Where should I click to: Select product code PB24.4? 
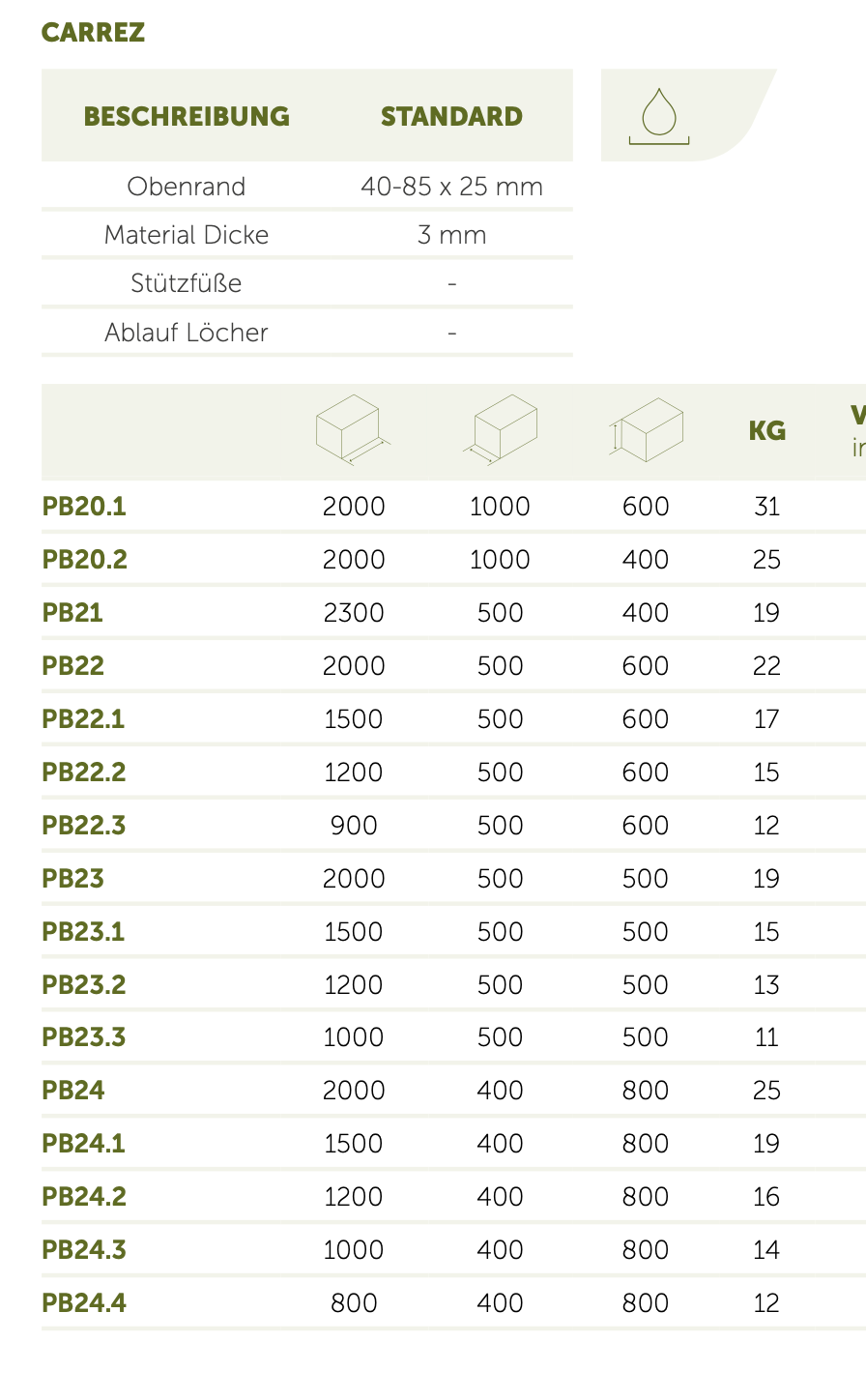point(84,1303)
